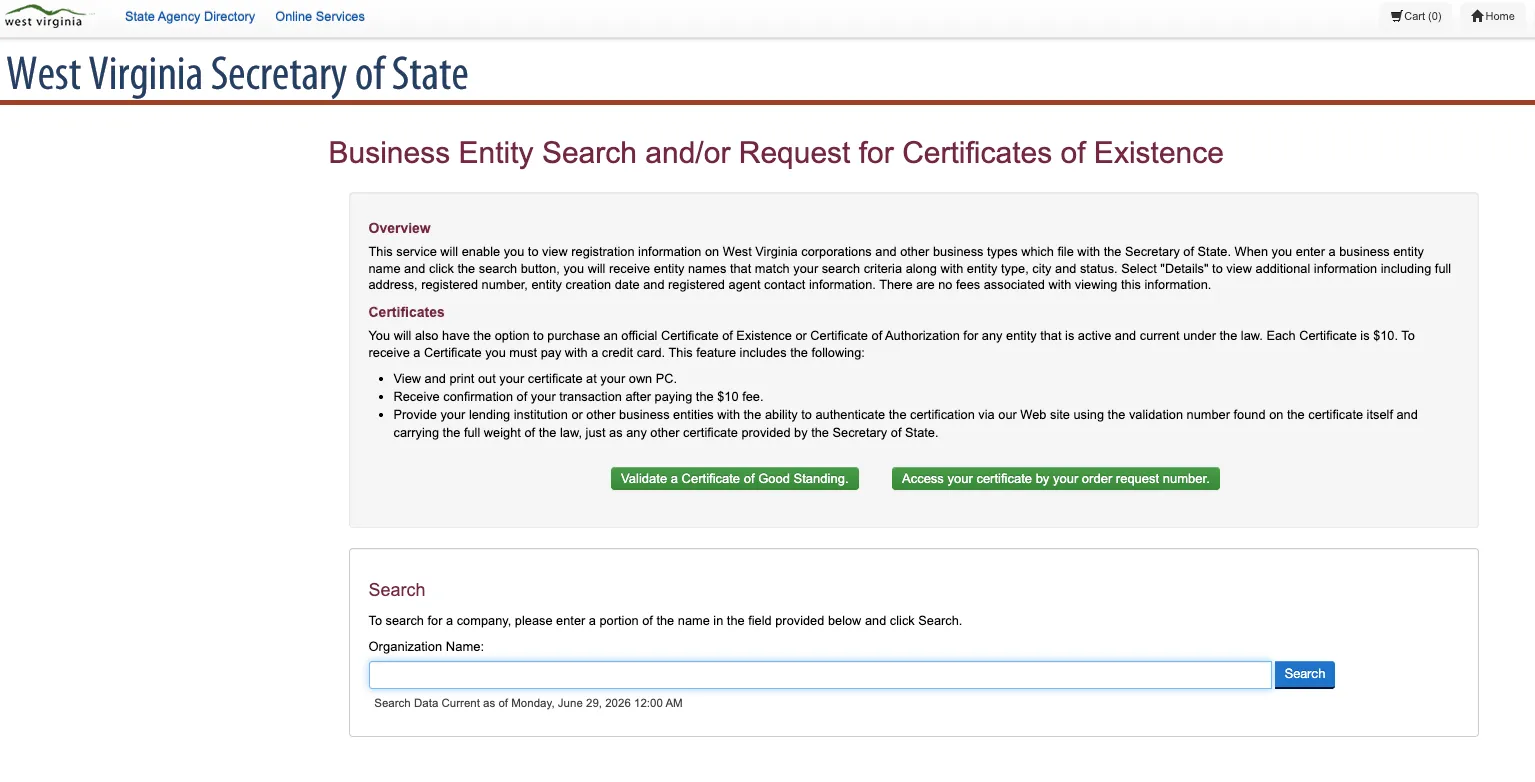Access your certificate by order request number

[1056, 479]
